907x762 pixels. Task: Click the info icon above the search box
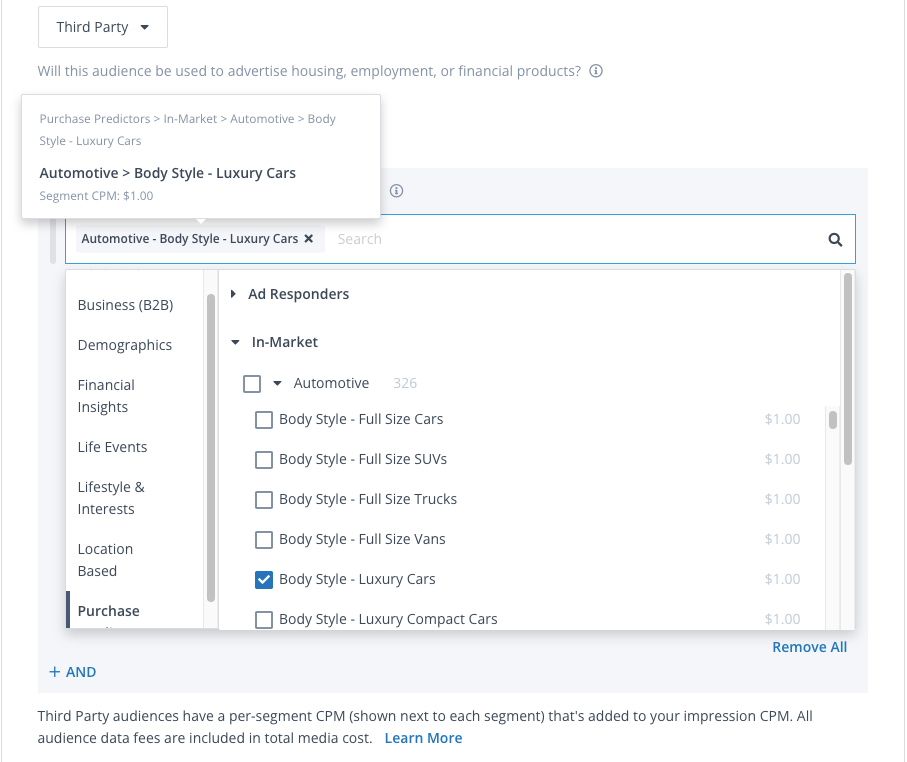coord(396,191)
